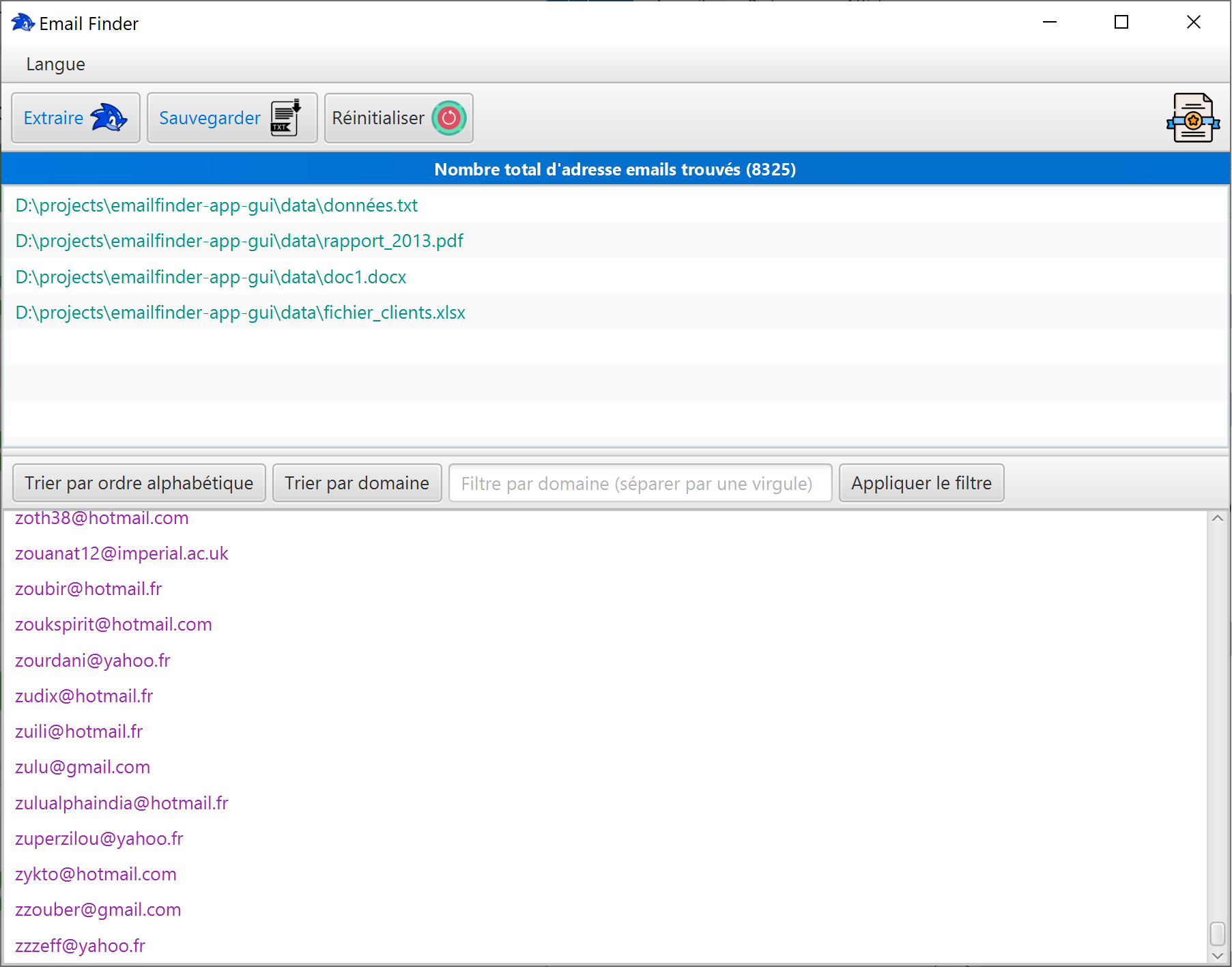Select the fichier_clients.xlsx file entry
Screen dimensions: 1232x967
click(240, 312)
